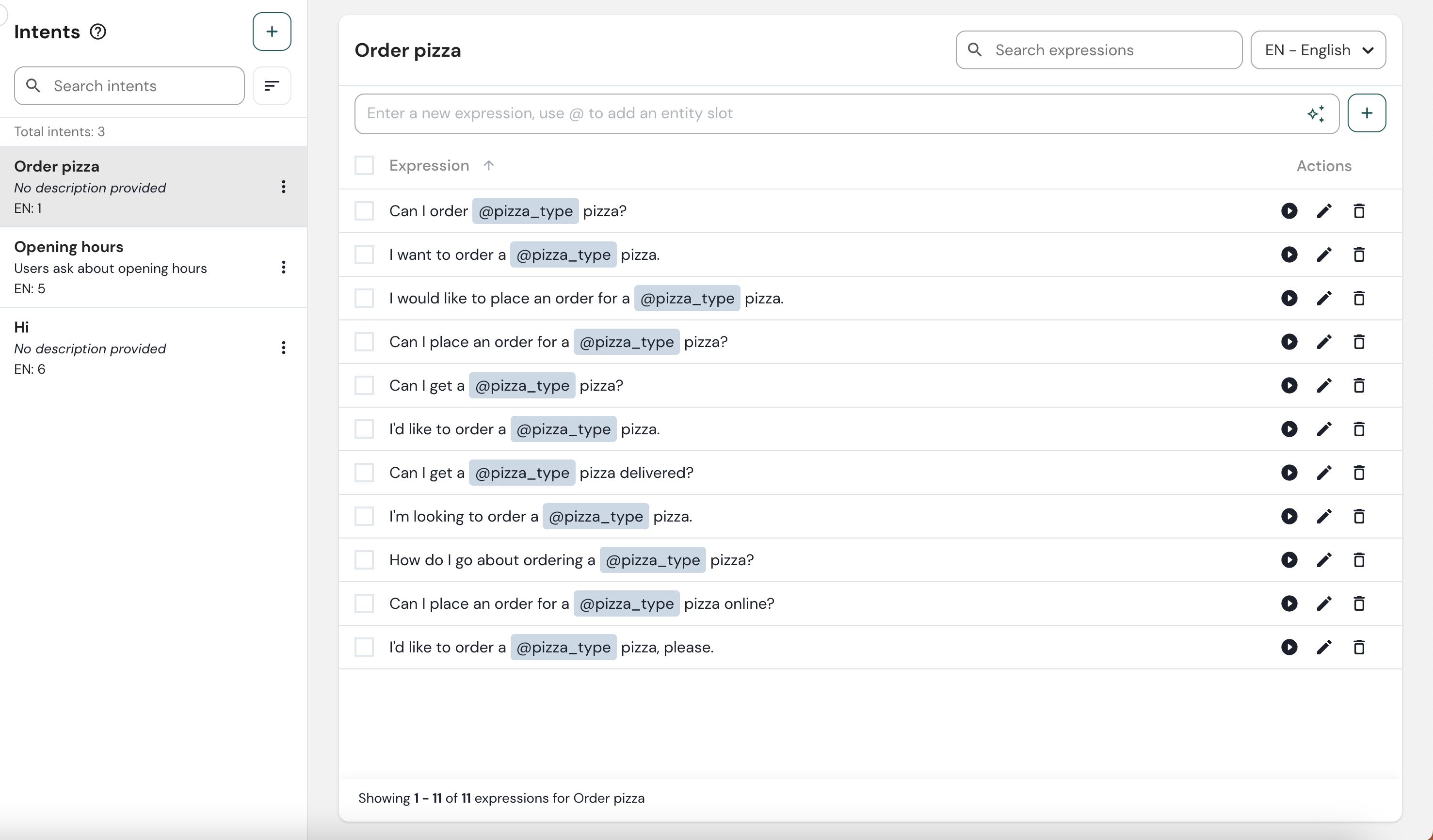Image resolution: width=1433 pixels, height=840 pixels.
Task: Delete the expression 'I'd like to order a @pizza_type pizza, please.'
Action: tap(1359, 648)
